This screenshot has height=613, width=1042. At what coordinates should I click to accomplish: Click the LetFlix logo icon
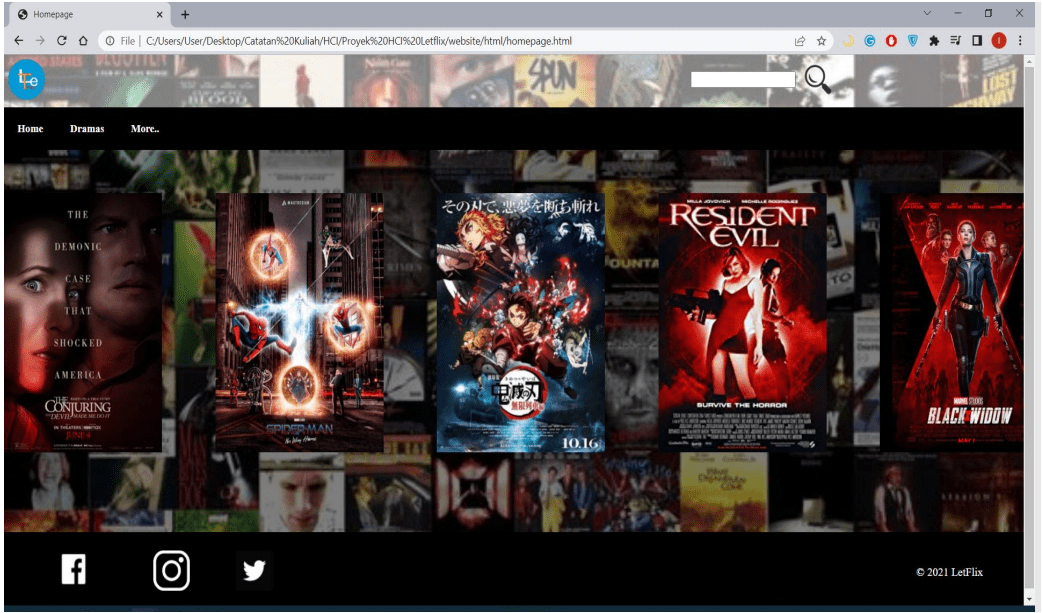tap(27, 79)
